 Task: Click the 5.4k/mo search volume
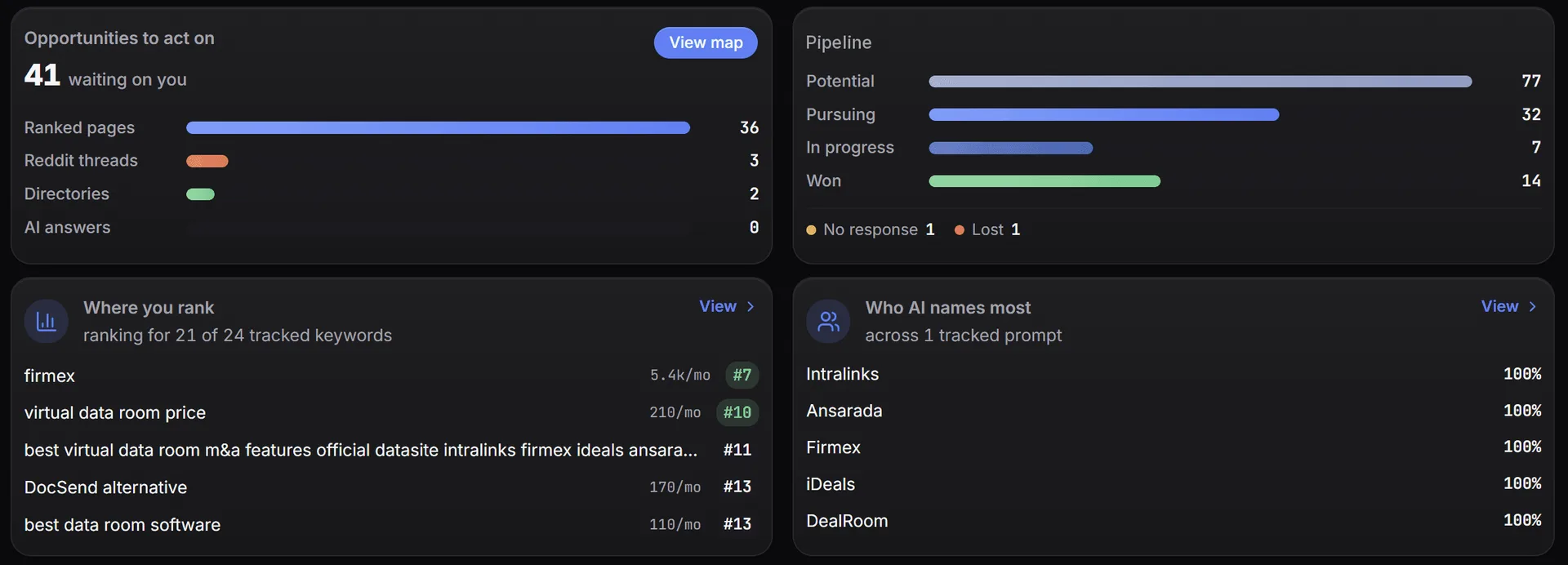(x=680, y=376)
